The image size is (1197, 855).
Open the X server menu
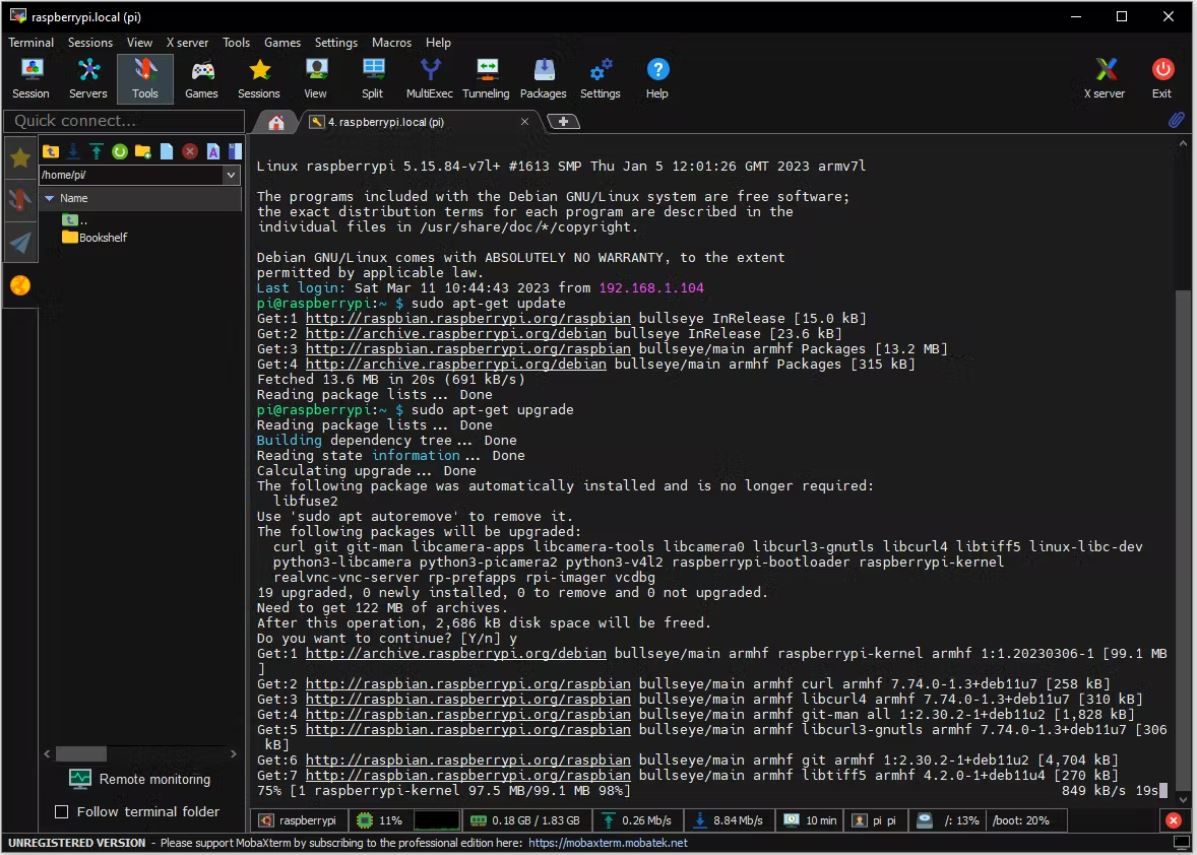click(x=188, y=43)
